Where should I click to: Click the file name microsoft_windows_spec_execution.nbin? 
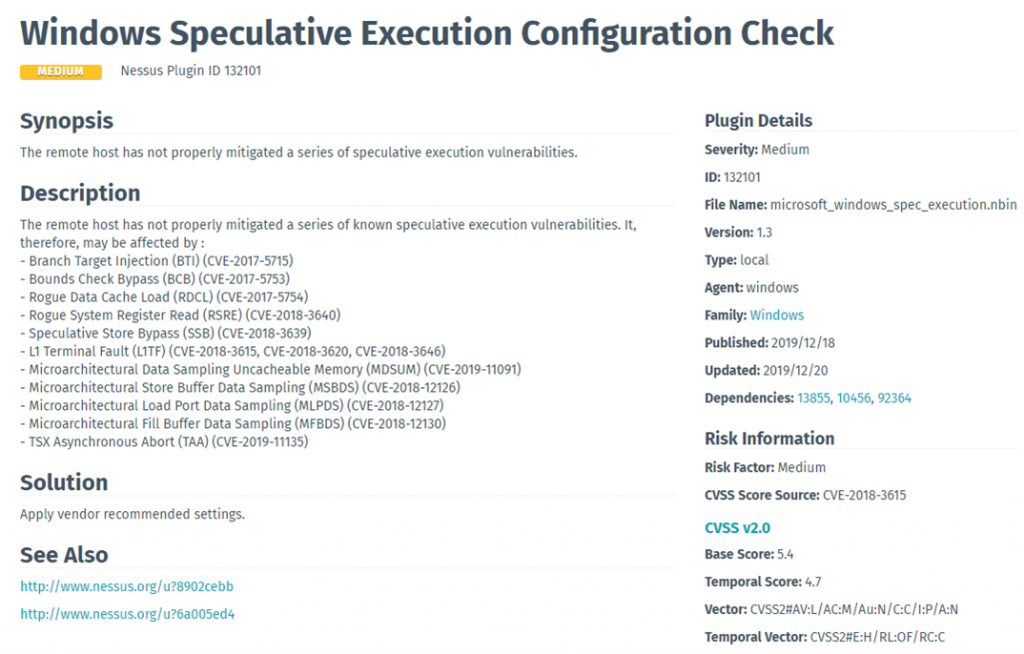point(893,205)
